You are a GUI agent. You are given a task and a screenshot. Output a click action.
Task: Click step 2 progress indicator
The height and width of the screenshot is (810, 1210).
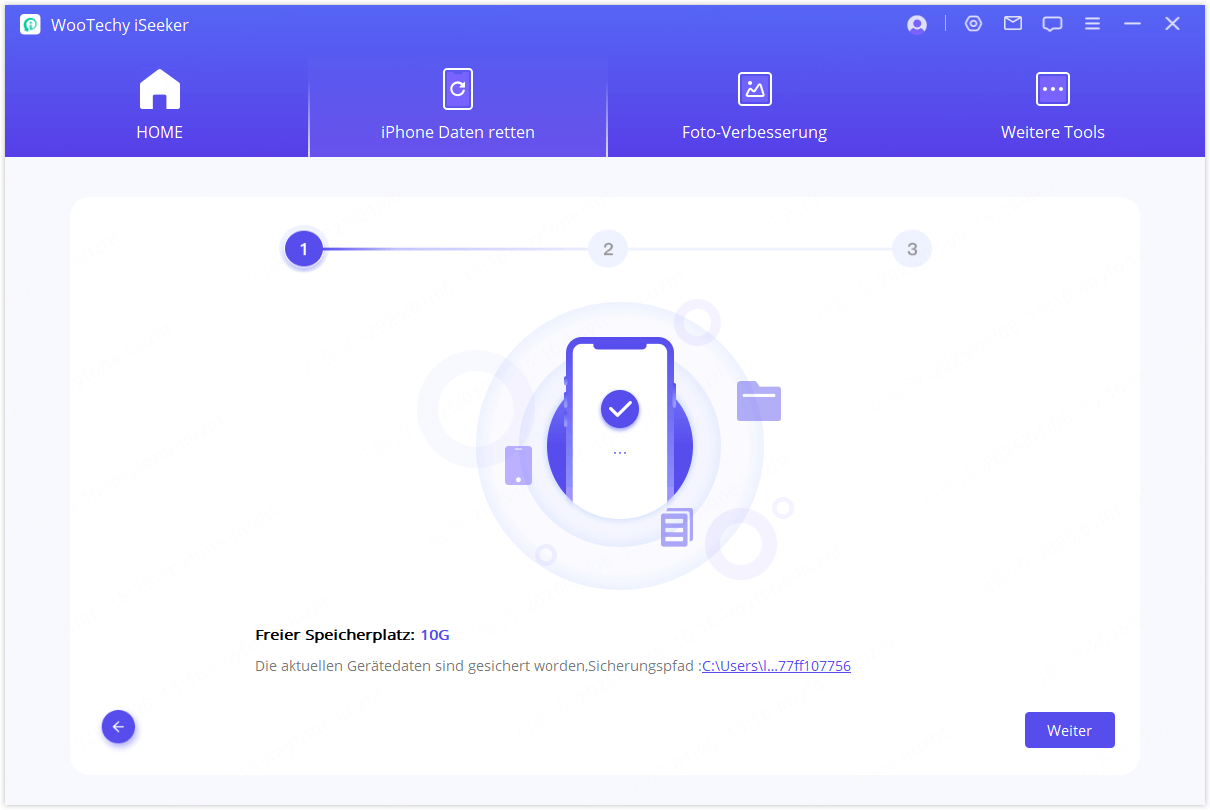coord(607,248)
